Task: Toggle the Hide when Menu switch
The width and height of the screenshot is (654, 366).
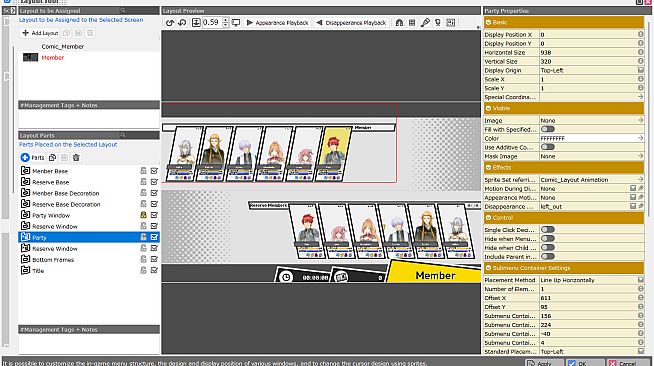Action: pyautogui.click(x=548, y=238)
